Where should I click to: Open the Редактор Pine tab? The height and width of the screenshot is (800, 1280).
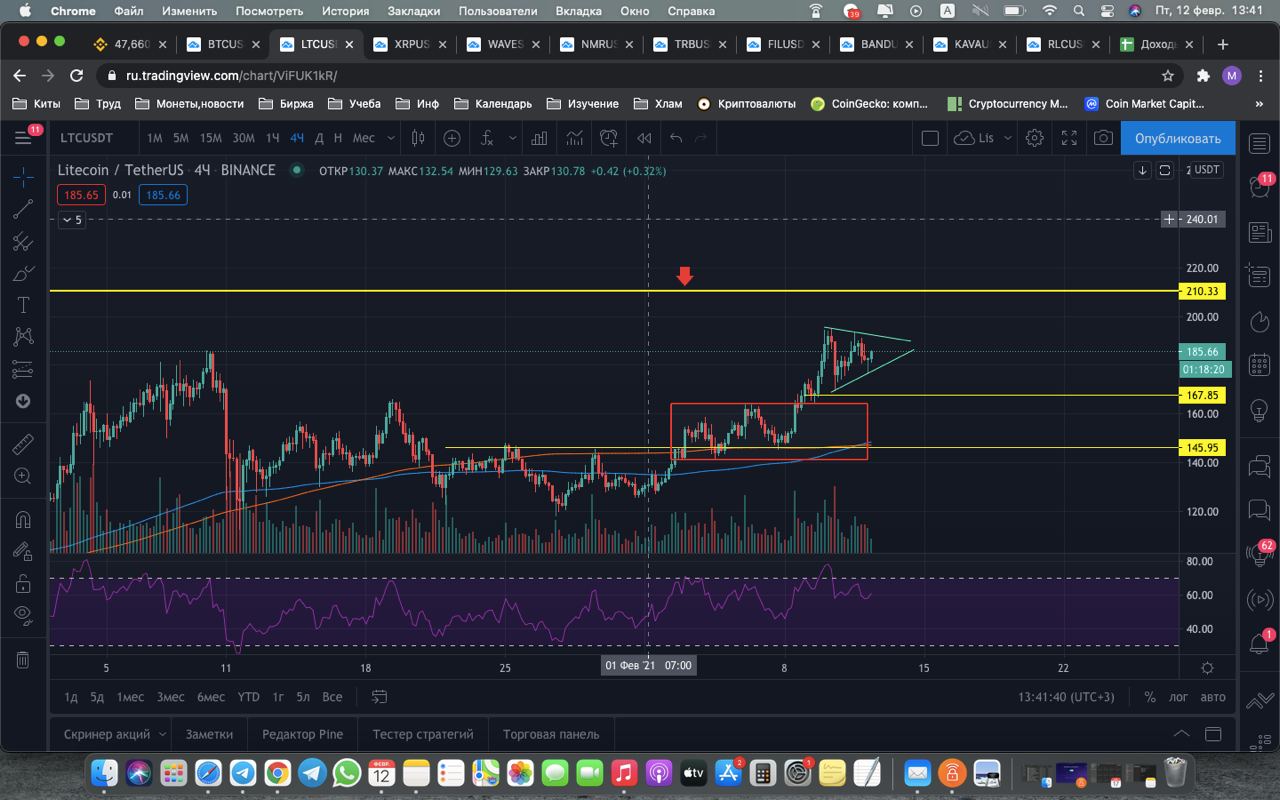(x=302, y=734)
